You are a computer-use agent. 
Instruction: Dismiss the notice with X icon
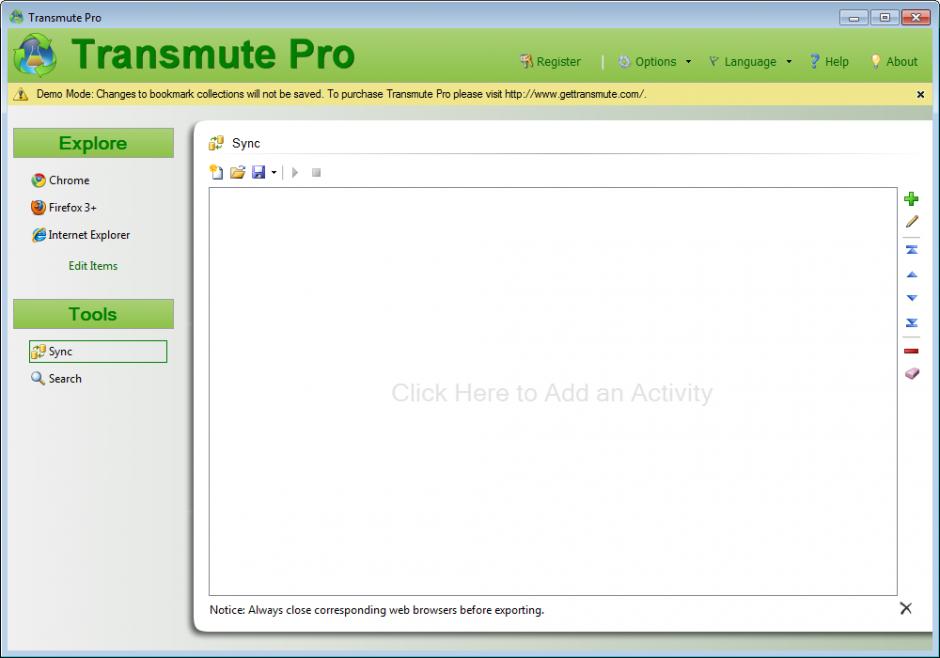(906, 608)
